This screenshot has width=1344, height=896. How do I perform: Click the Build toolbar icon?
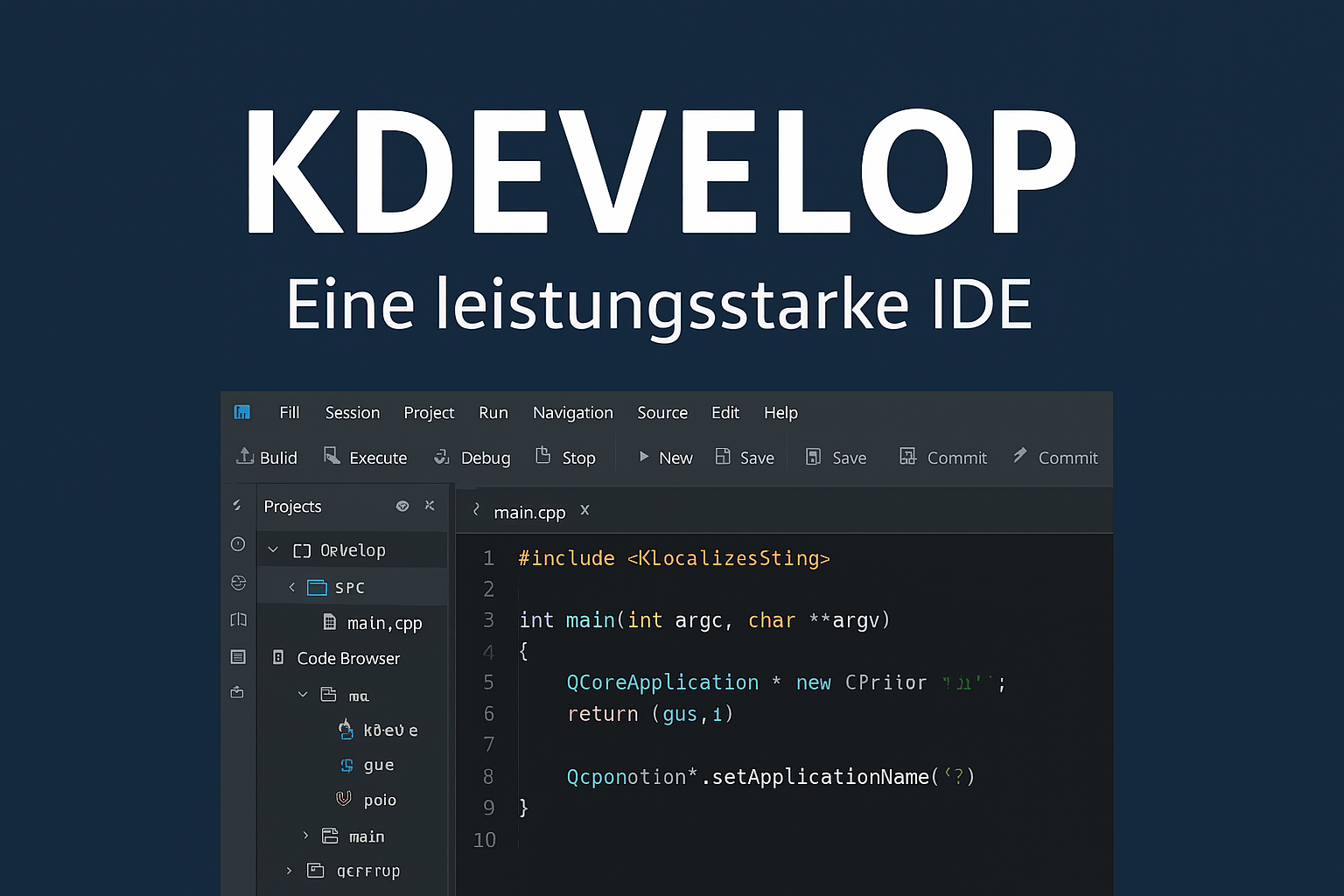244,457
